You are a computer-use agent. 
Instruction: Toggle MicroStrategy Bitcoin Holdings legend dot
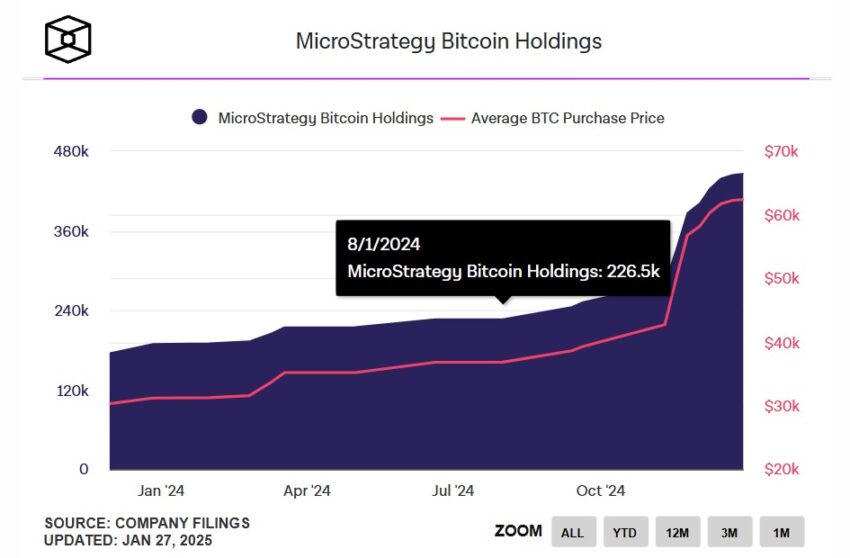tap(199, 117)
